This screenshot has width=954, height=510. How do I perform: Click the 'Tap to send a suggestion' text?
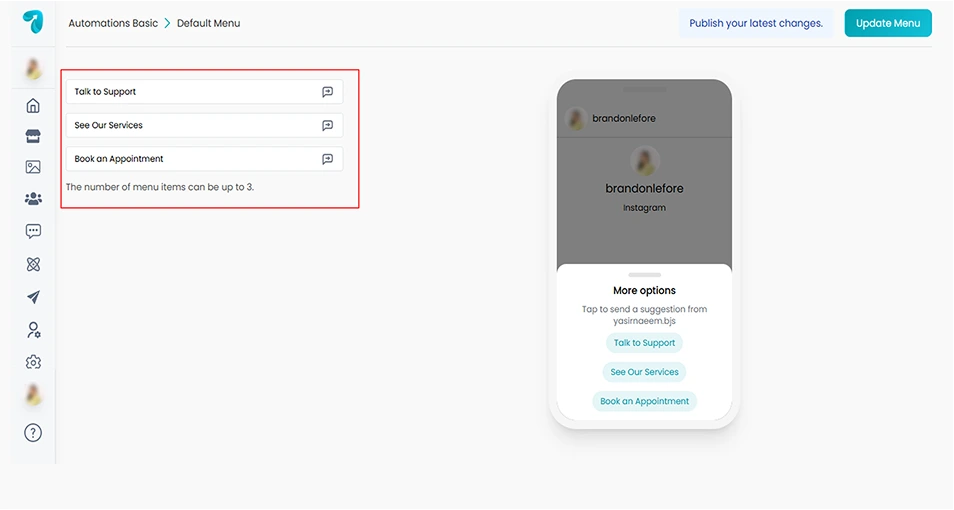coord(644,315)
